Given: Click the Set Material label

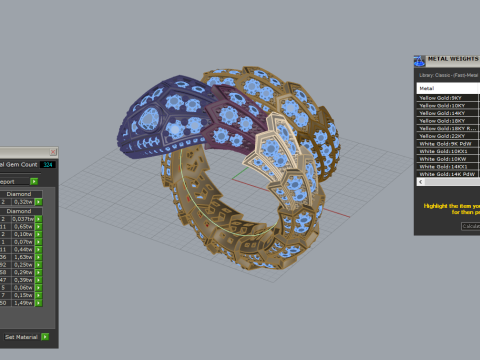Looking at the screenshot, I should 21,337.
